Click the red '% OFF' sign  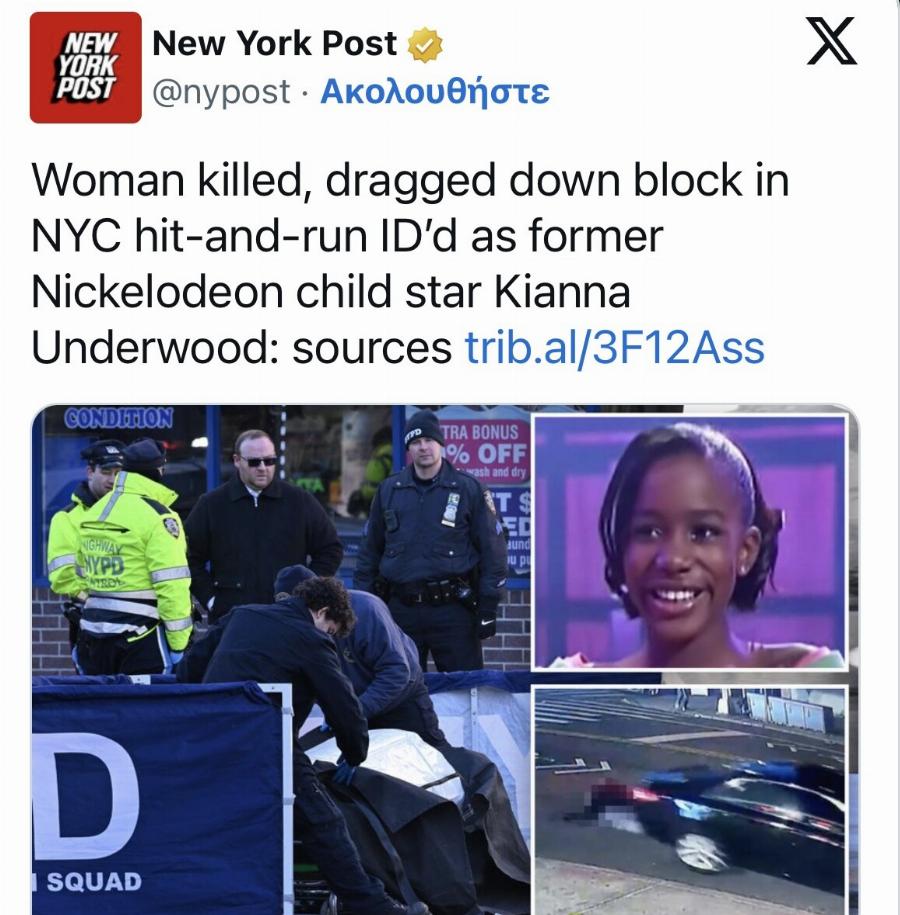coord(488,453)
